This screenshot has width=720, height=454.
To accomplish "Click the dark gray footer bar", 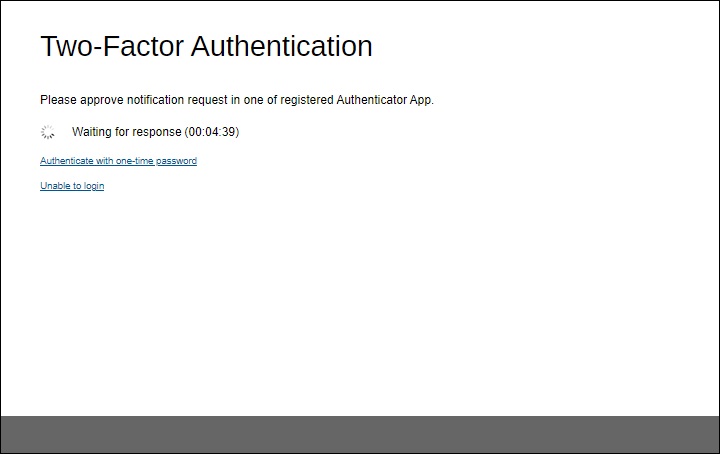I will point(360,434).
